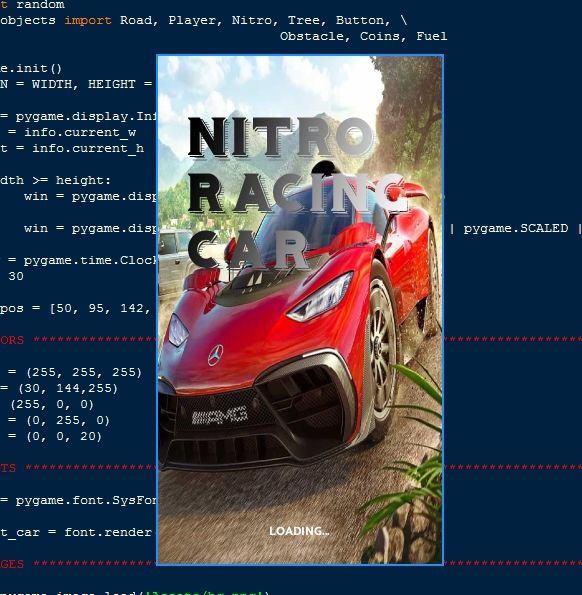Click the 't_car = font.render' code line
This screenshot has height=595, width=582.
click(x=76, y=532)
